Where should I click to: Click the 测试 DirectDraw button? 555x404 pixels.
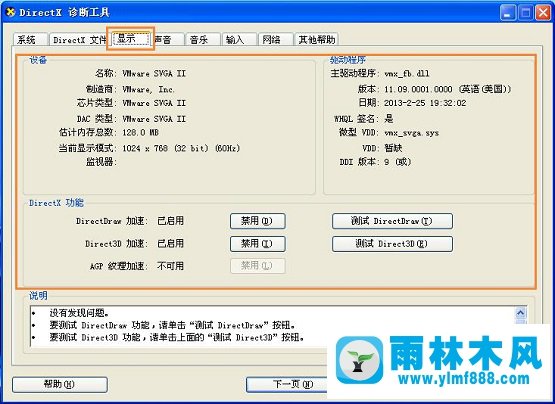[x=392, y=221]
